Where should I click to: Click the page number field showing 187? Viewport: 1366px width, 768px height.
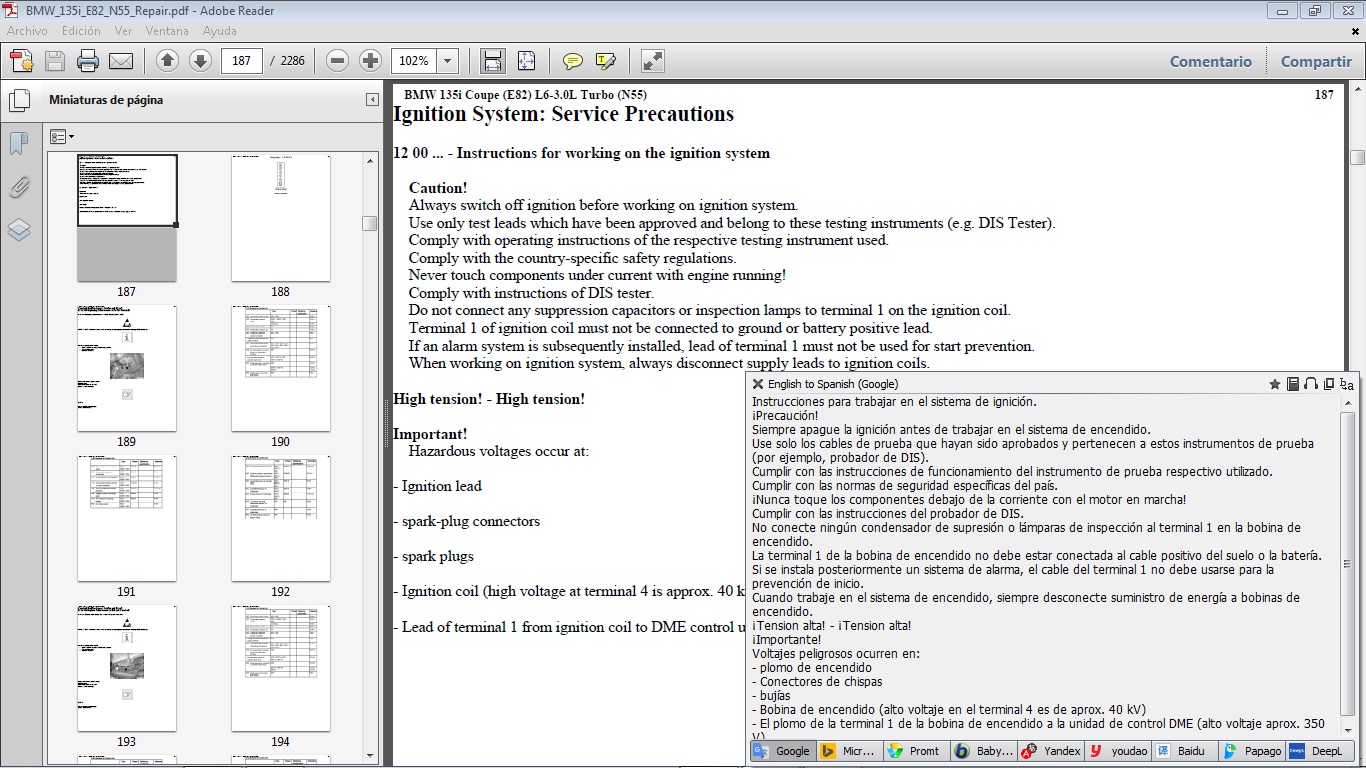[x=241, y=61]
